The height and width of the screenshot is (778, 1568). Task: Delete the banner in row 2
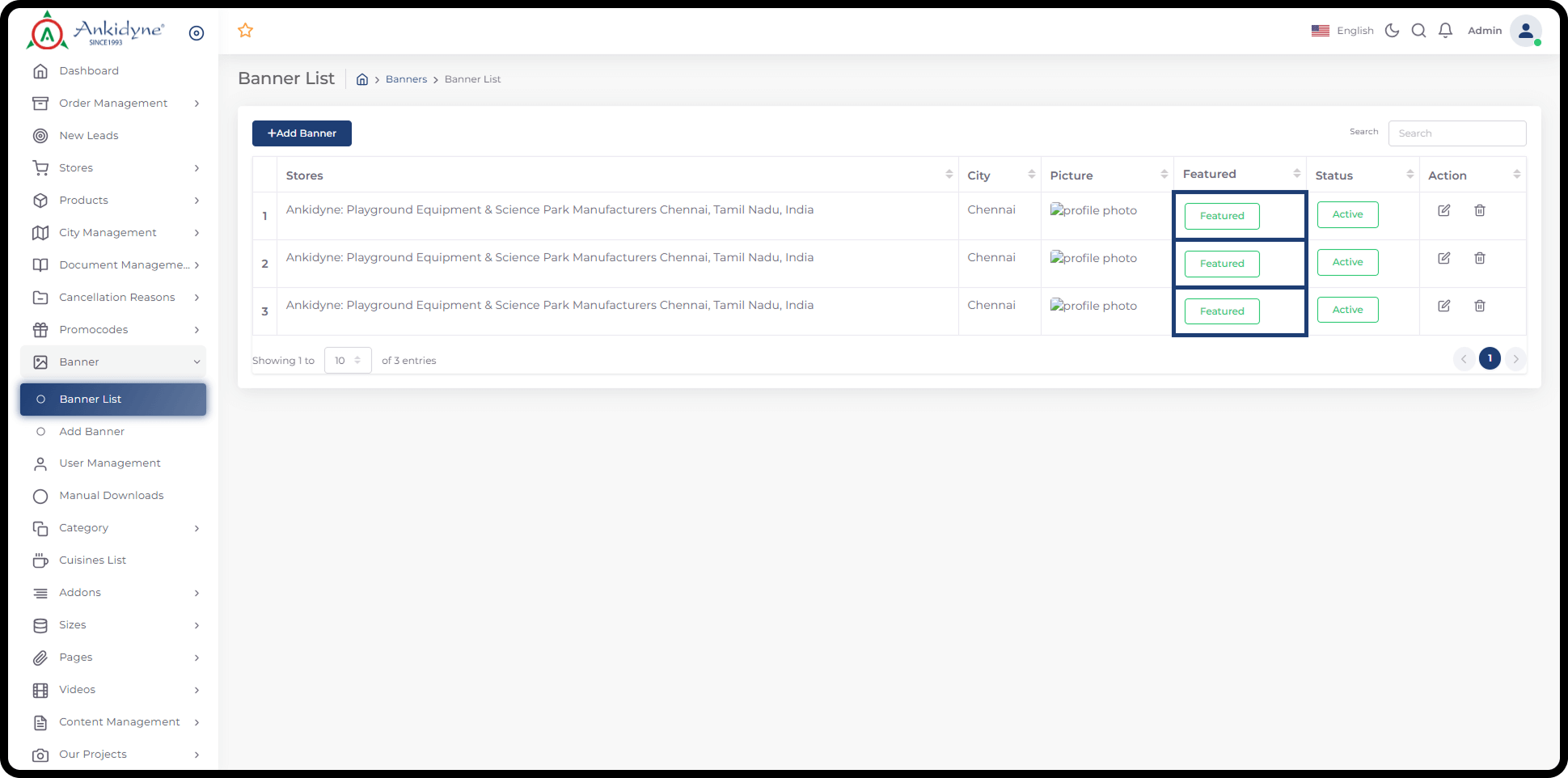coord(1479,258)
